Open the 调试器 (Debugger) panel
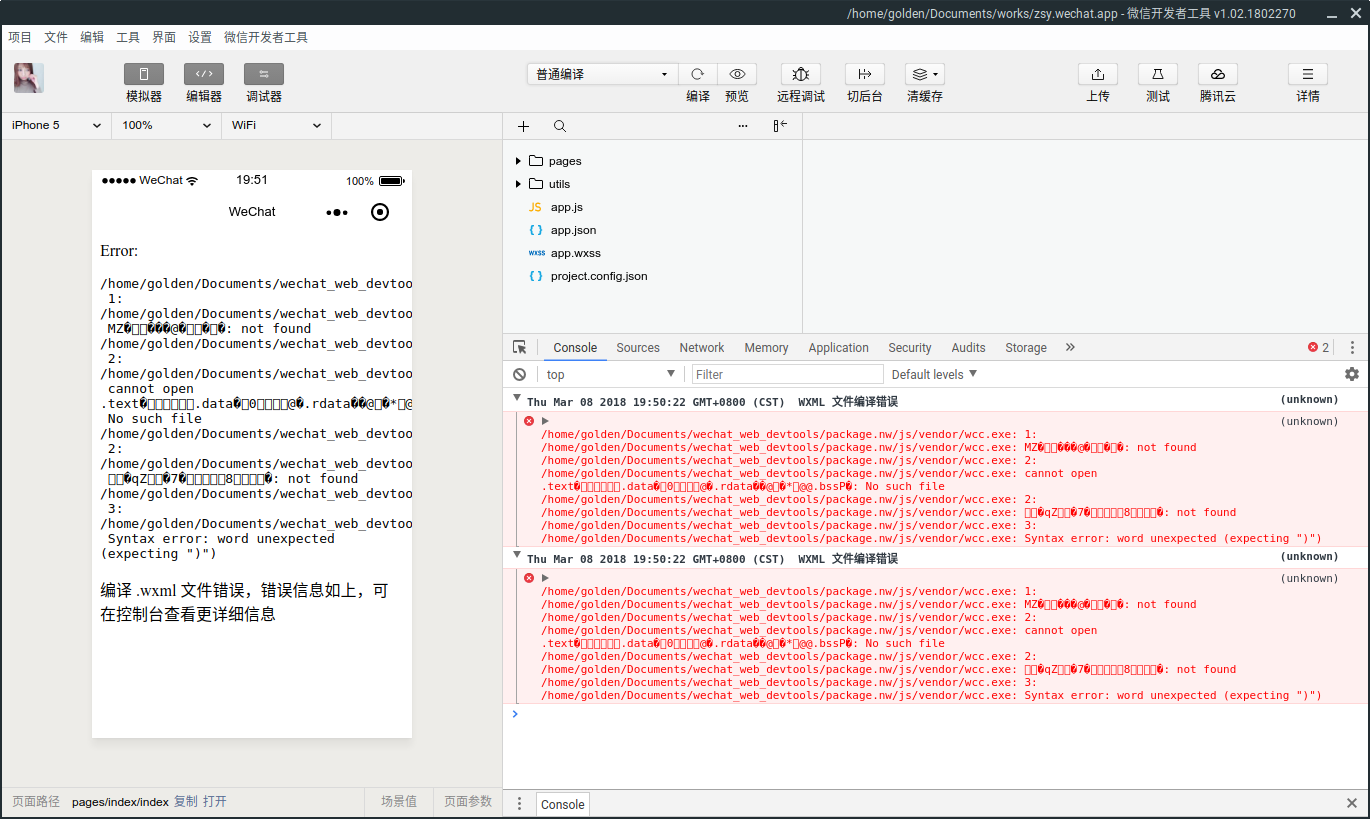This screenshot has width=1370, height=819. coord(263,83)
